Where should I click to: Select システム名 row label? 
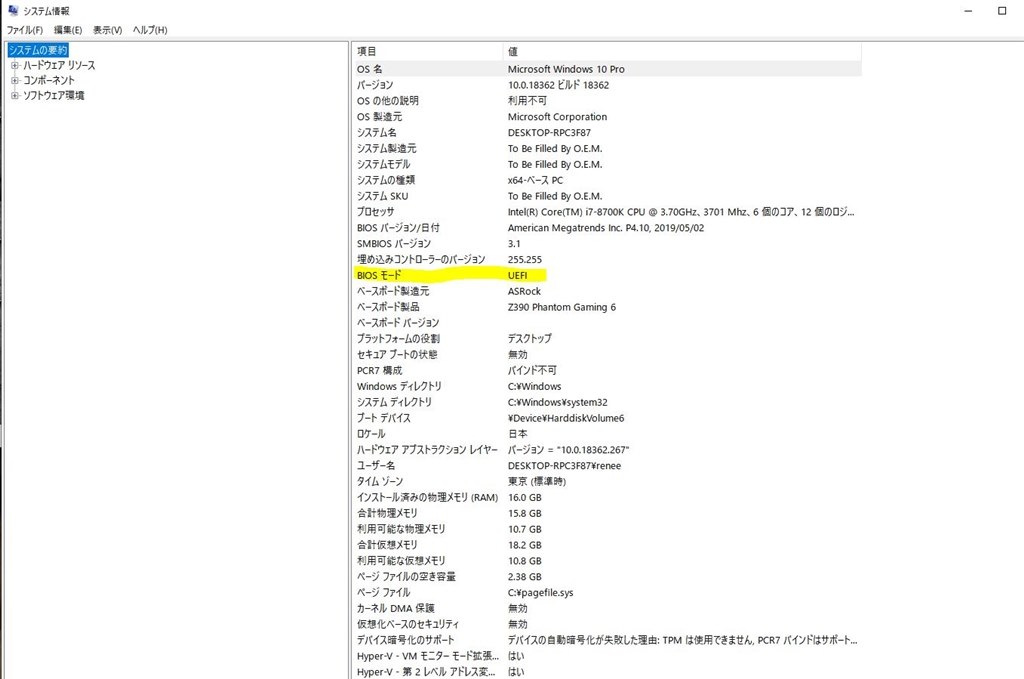pos(376,133)
